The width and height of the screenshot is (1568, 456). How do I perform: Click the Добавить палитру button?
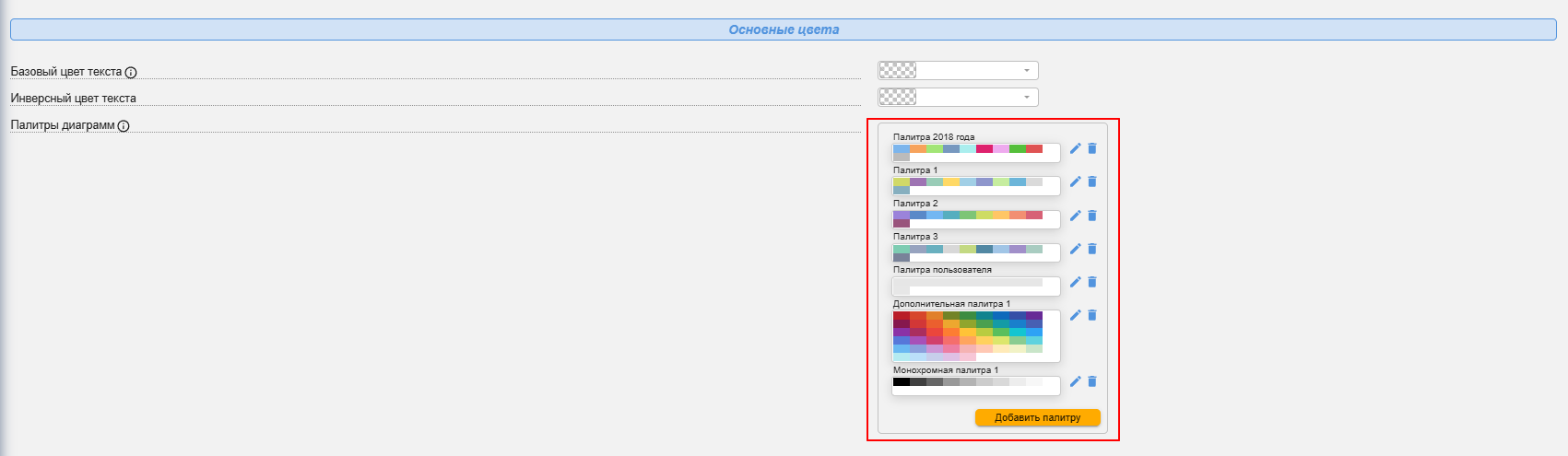1037,417
